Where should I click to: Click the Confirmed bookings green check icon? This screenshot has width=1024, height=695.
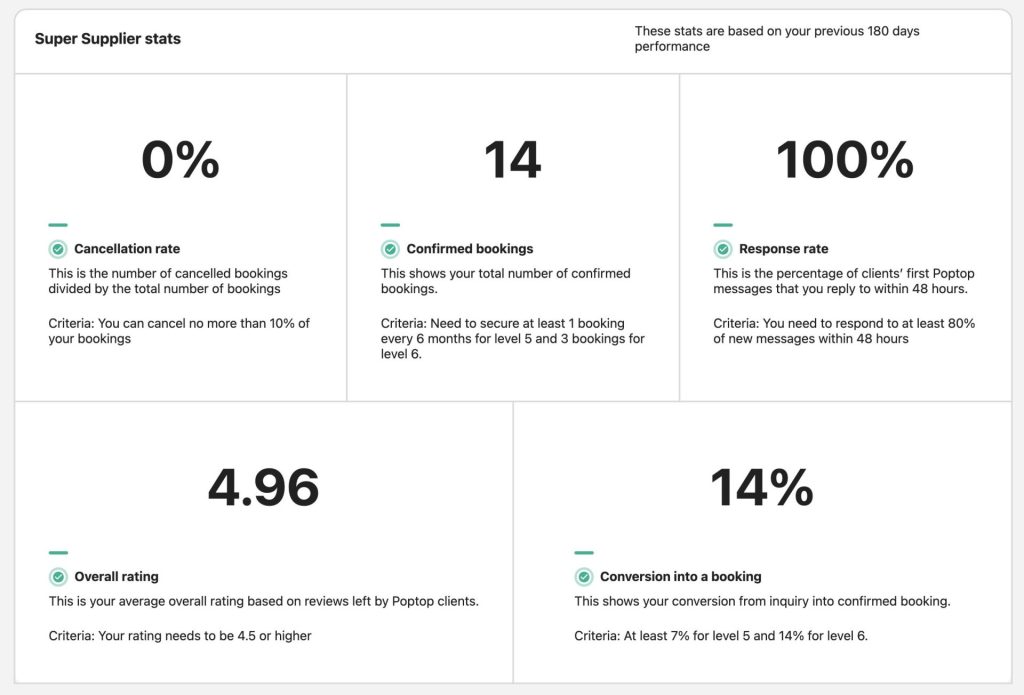click(x=390, y=249)
